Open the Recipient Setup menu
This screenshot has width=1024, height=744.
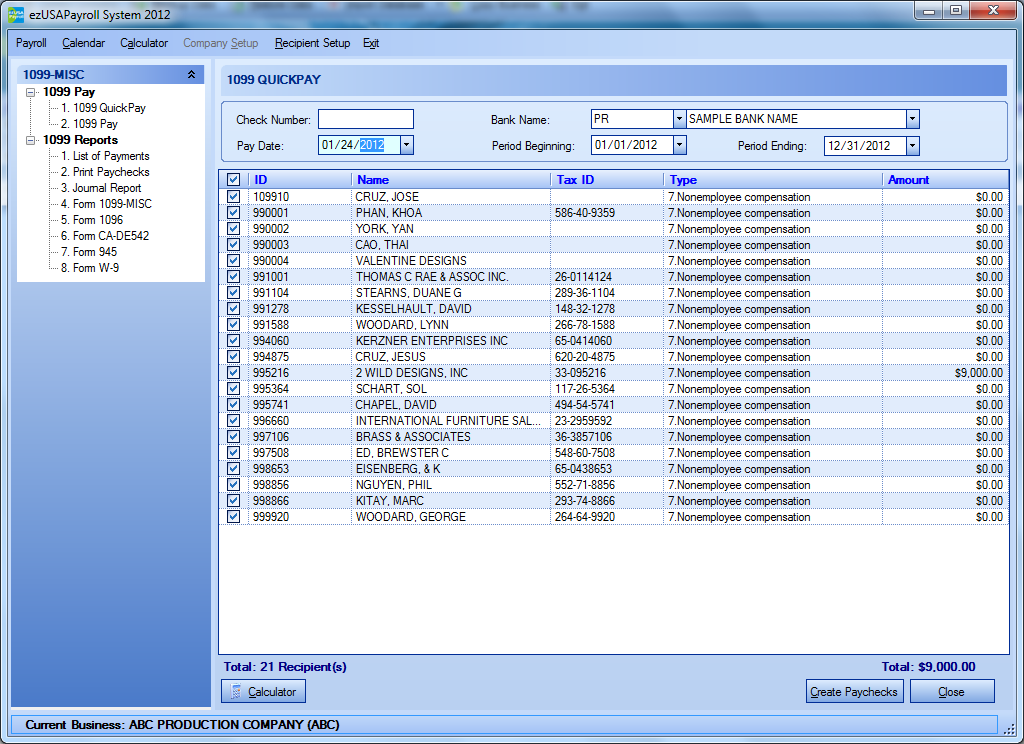[312, 43]
